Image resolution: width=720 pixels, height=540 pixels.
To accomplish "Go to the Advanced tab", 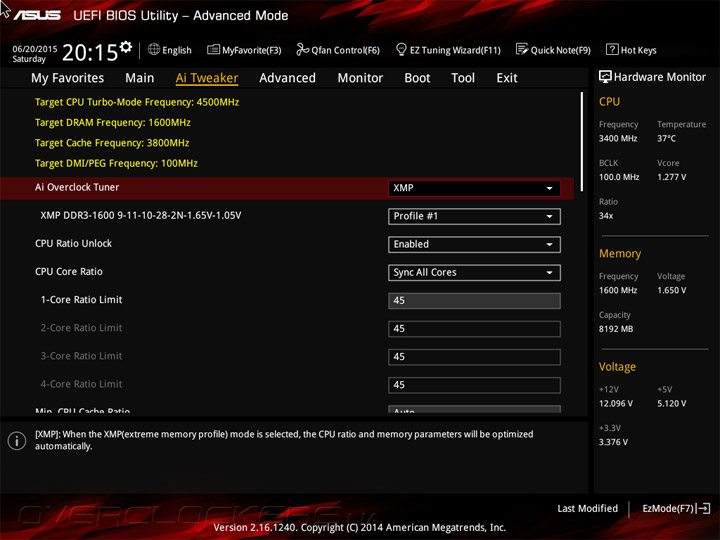I will [x=287, y=78].
